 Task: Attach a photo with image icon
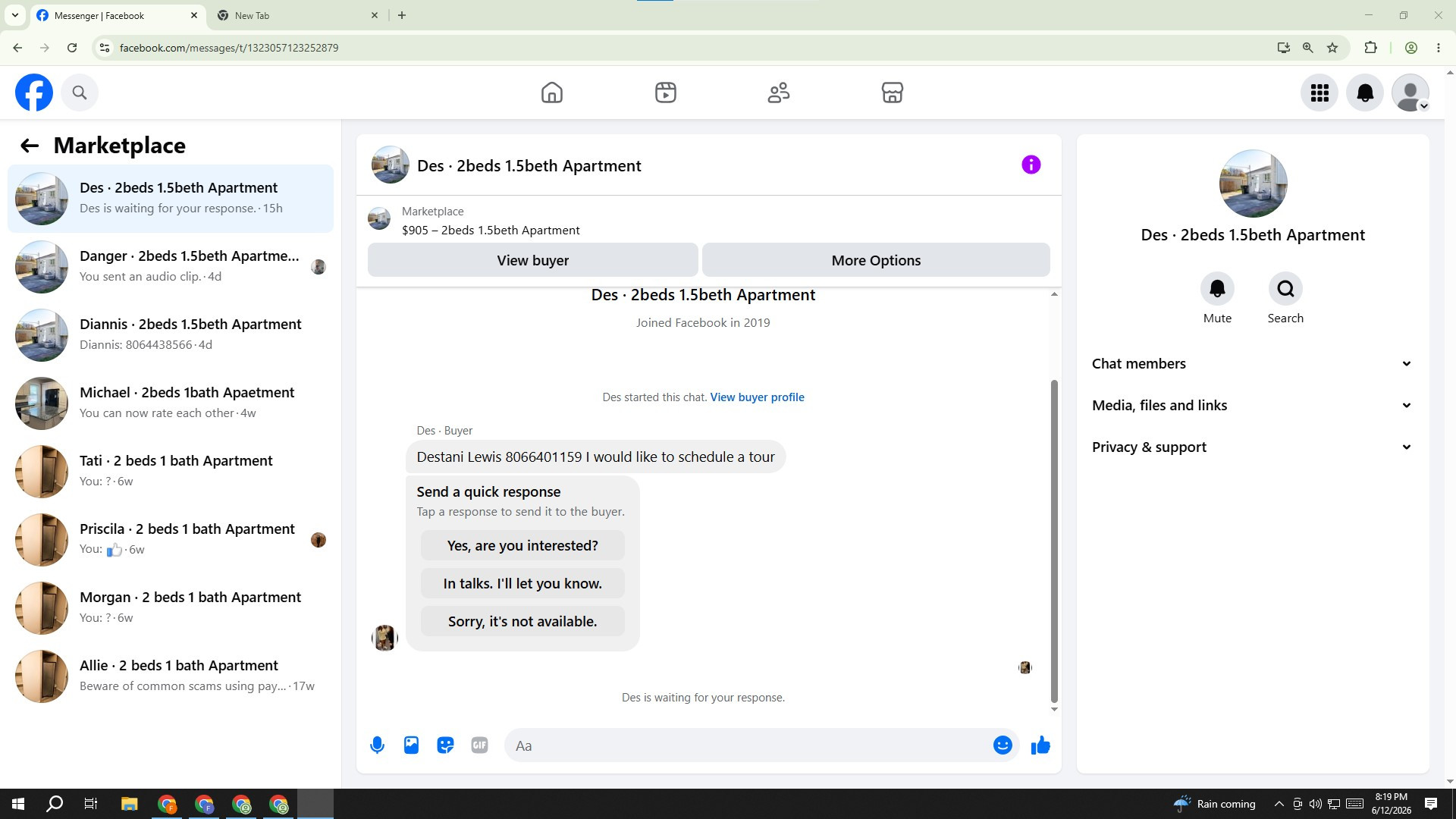pos(411,745)
